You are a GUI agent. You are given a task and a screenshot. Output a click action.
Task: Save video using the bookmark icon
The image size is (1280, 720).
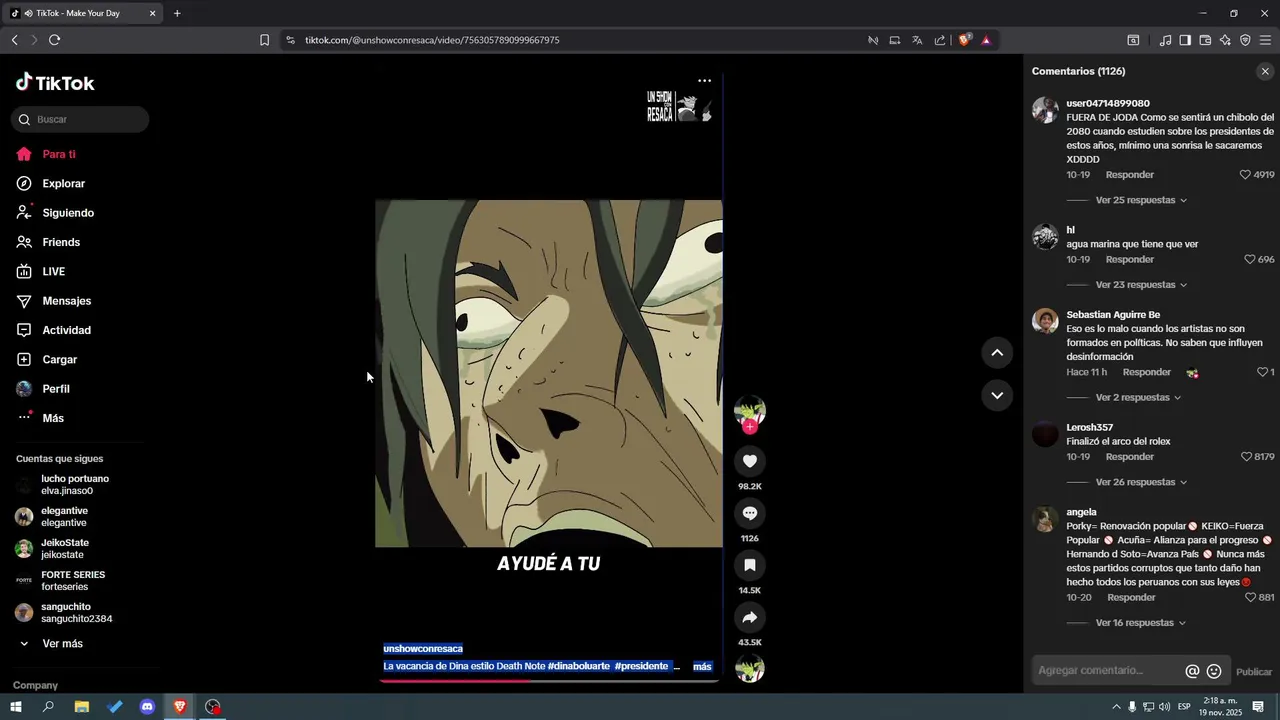(749, 565)
